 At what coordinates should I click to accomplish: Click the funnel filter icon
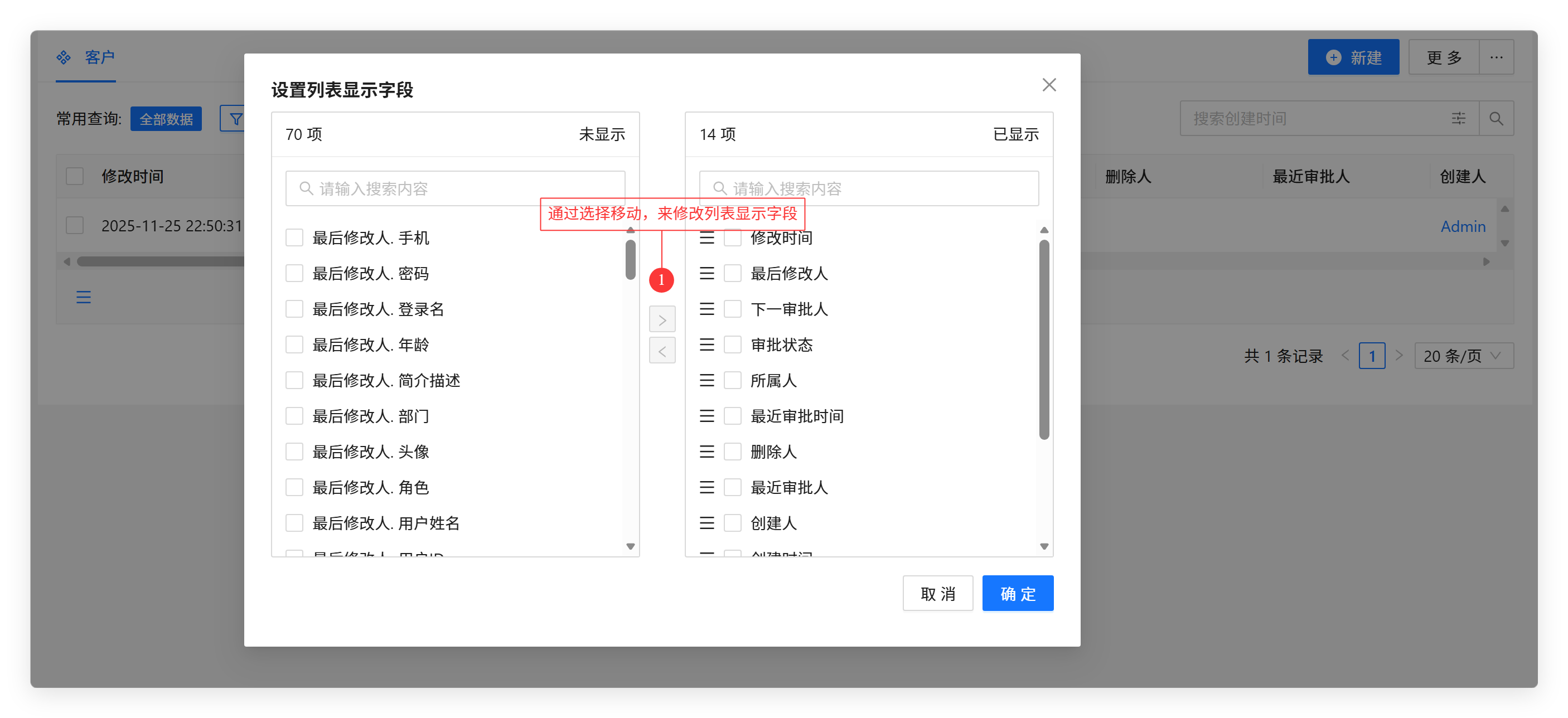tap(235, 119)
